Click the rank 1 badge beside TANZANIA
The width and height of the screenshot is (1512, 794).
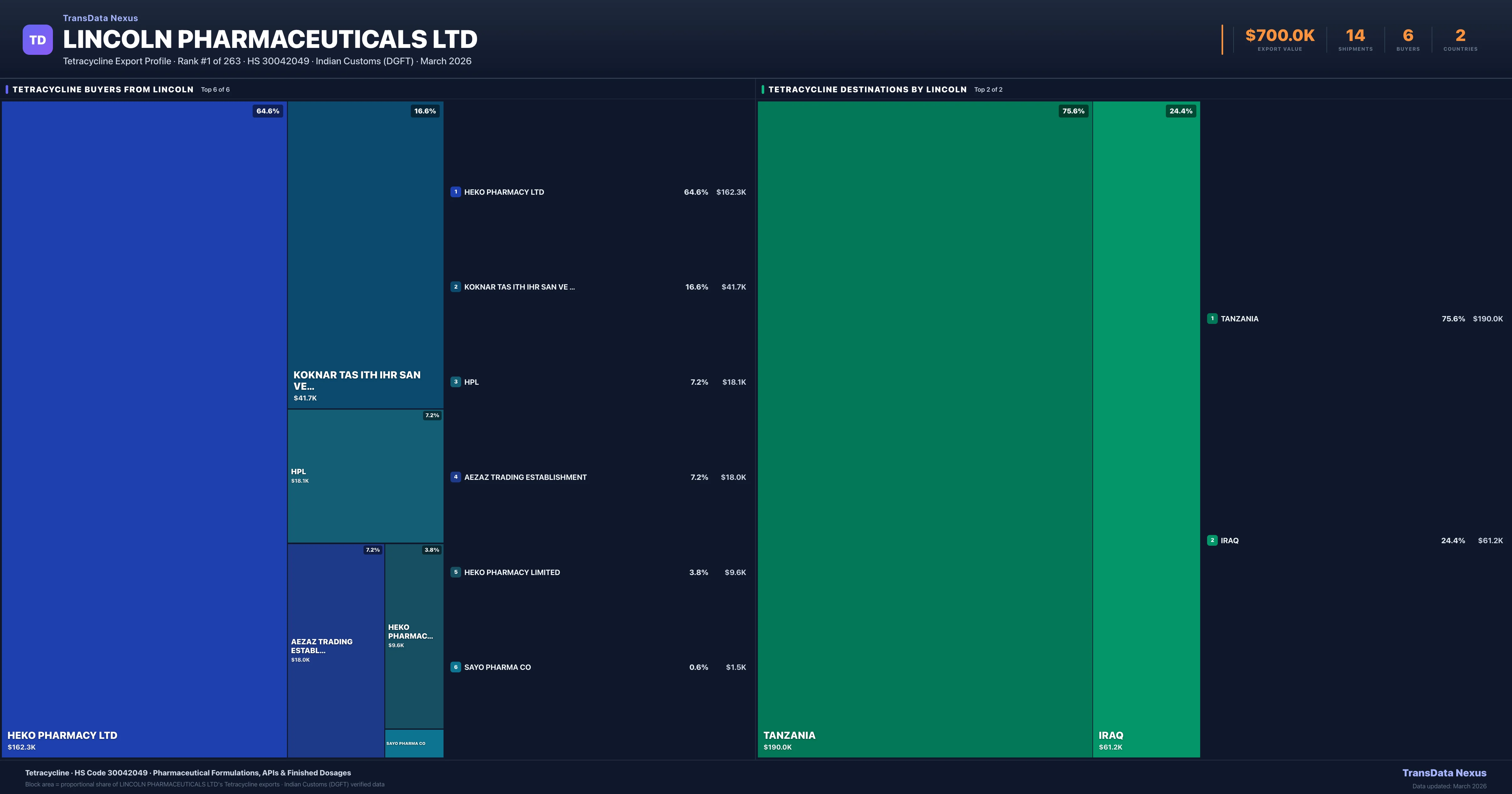(1213, 318)
